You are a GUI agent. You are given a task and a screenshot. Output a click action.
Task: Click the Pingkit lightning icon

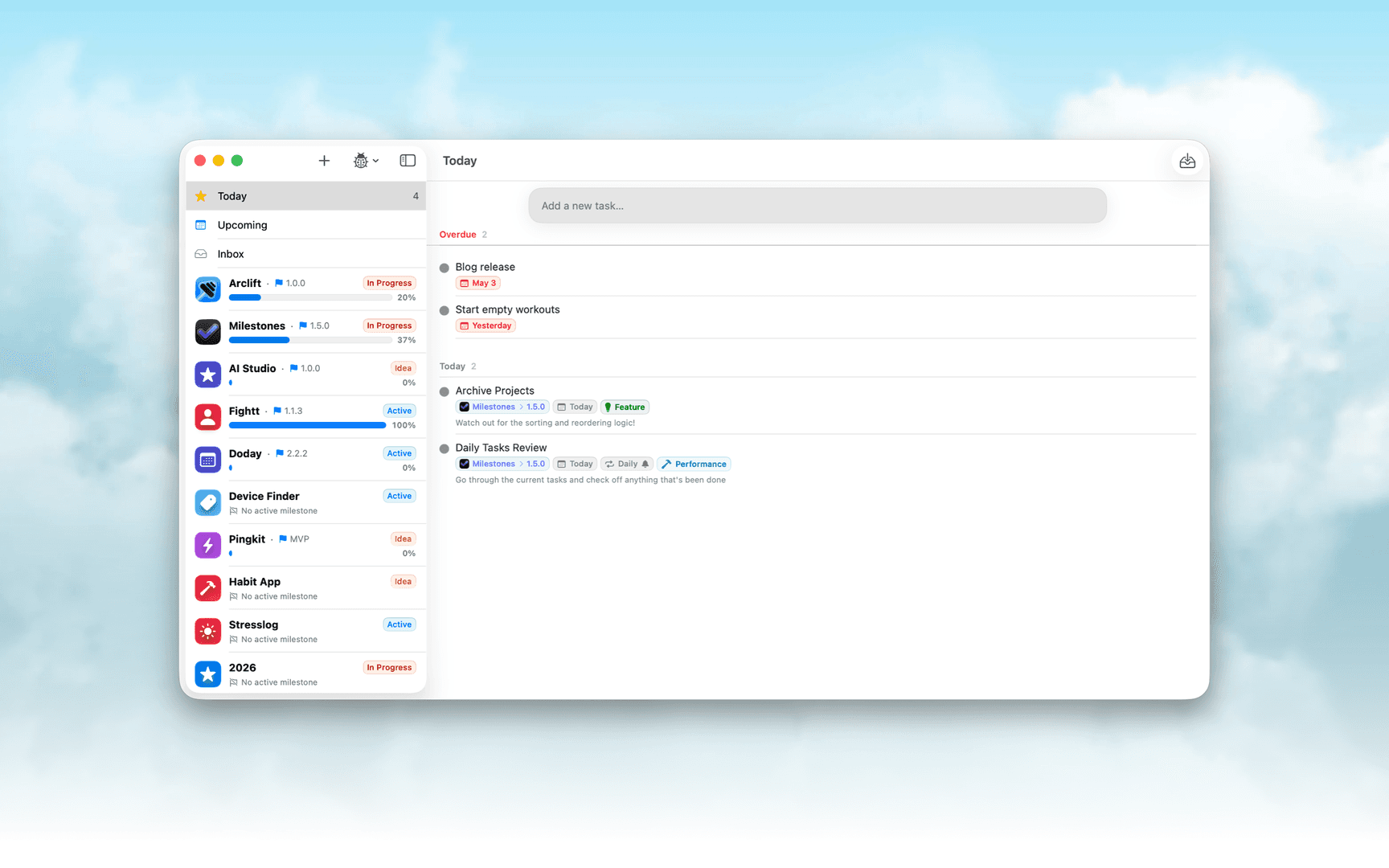(x=208, y=546)
